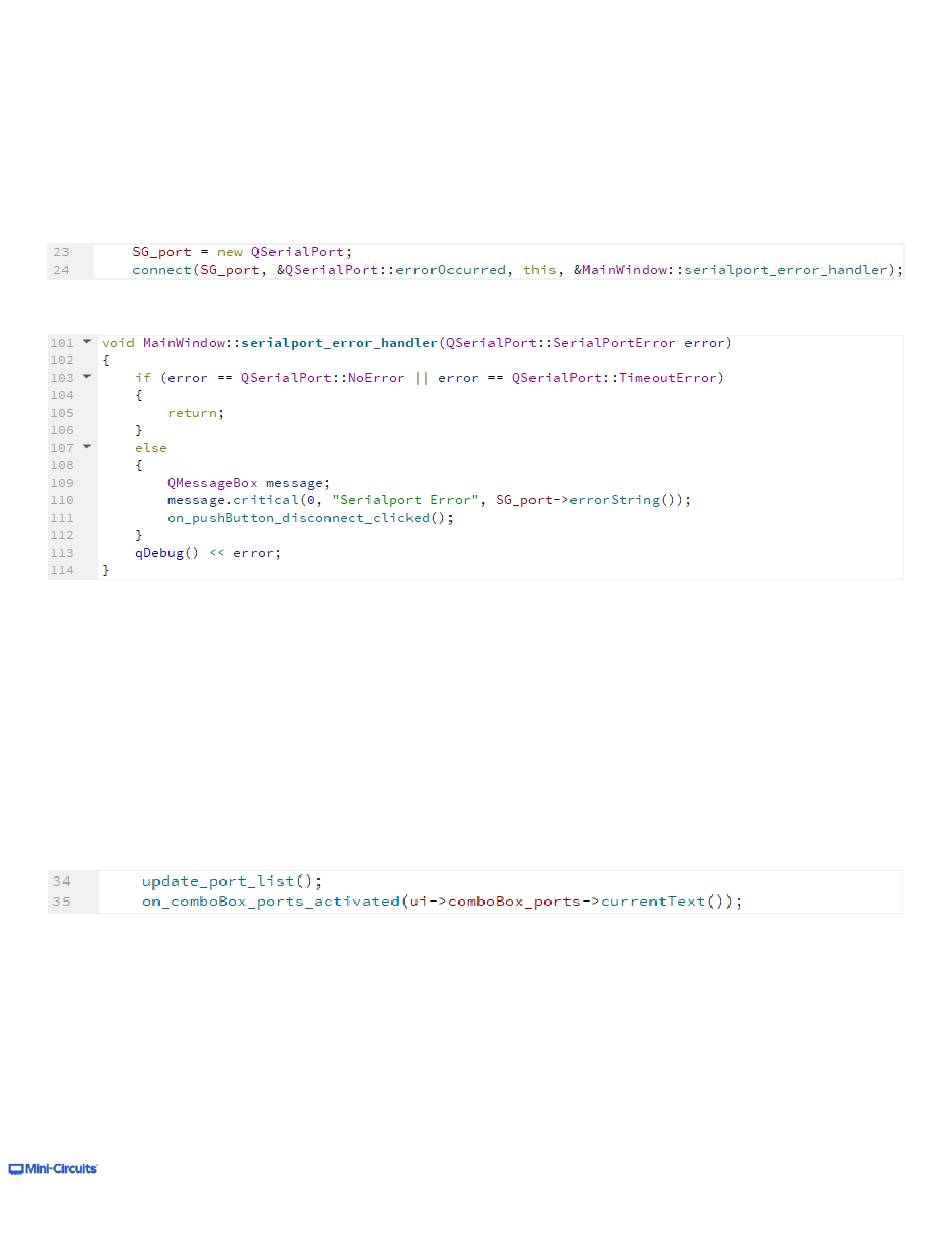This screenshot has width=950, height=1237.
Task: Collapse the fold arrow at line 101
Action: click(x=87, y=342)
